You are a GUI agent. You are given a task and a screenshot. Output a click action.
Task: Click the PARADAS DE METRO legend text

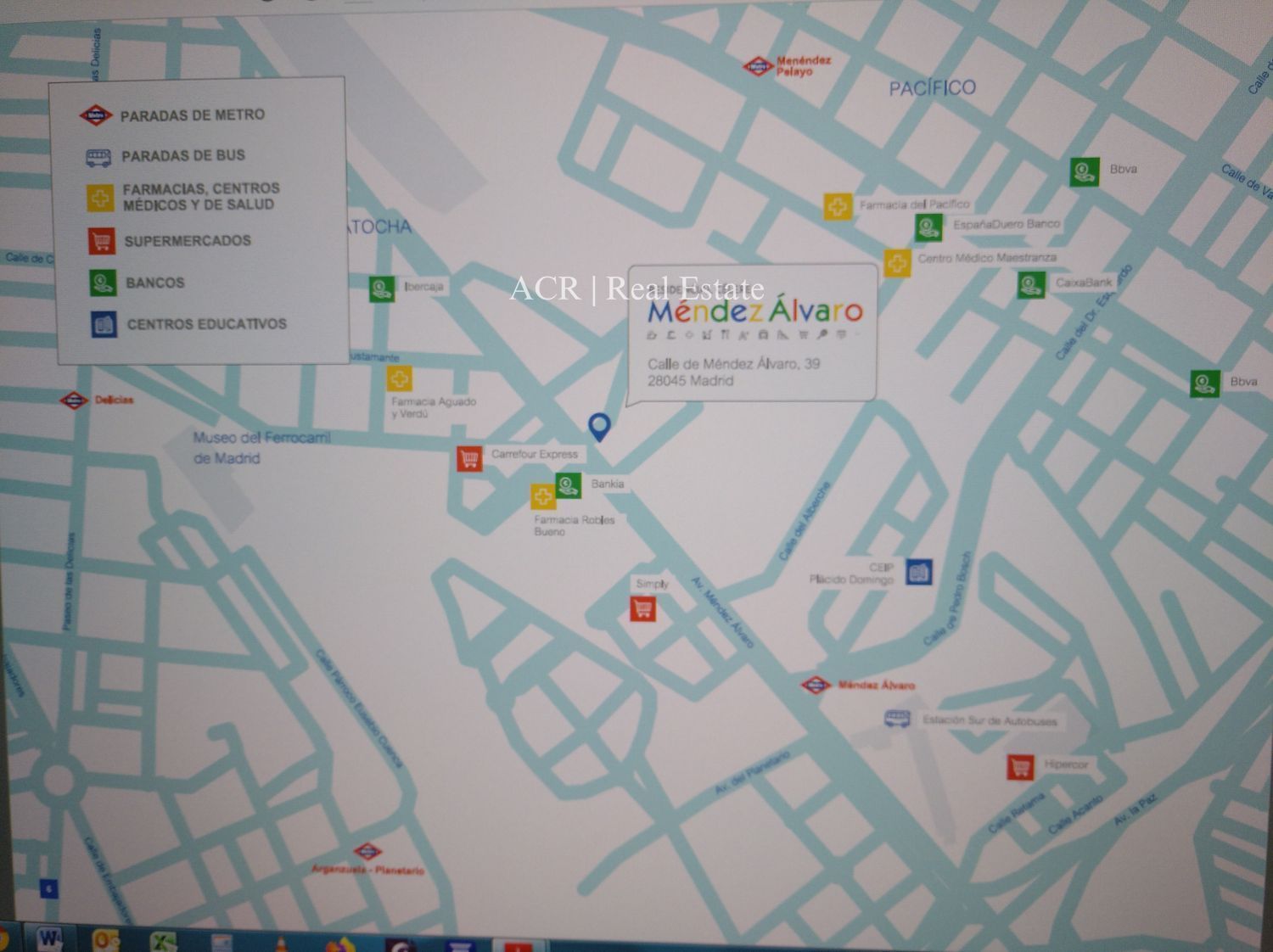pos(193,115)
